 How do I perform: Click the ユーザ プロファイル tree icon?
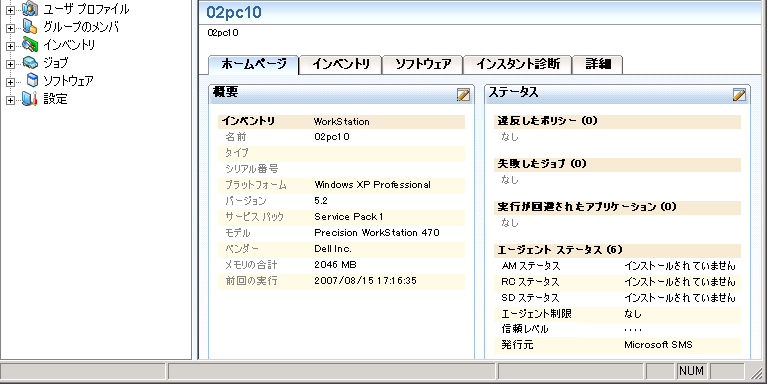pos(30,9)
